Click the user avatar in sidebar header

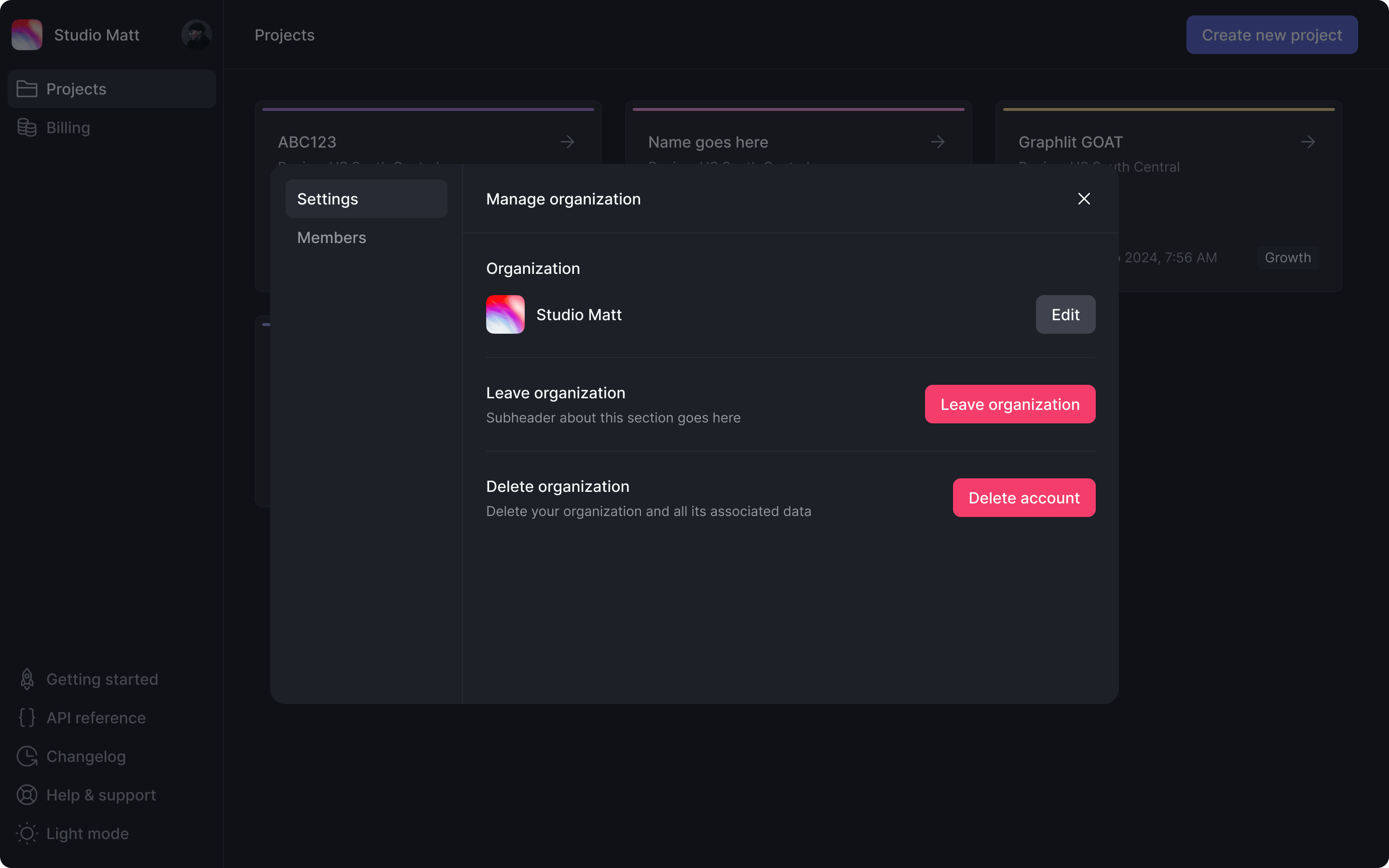[x=196, y=35]
